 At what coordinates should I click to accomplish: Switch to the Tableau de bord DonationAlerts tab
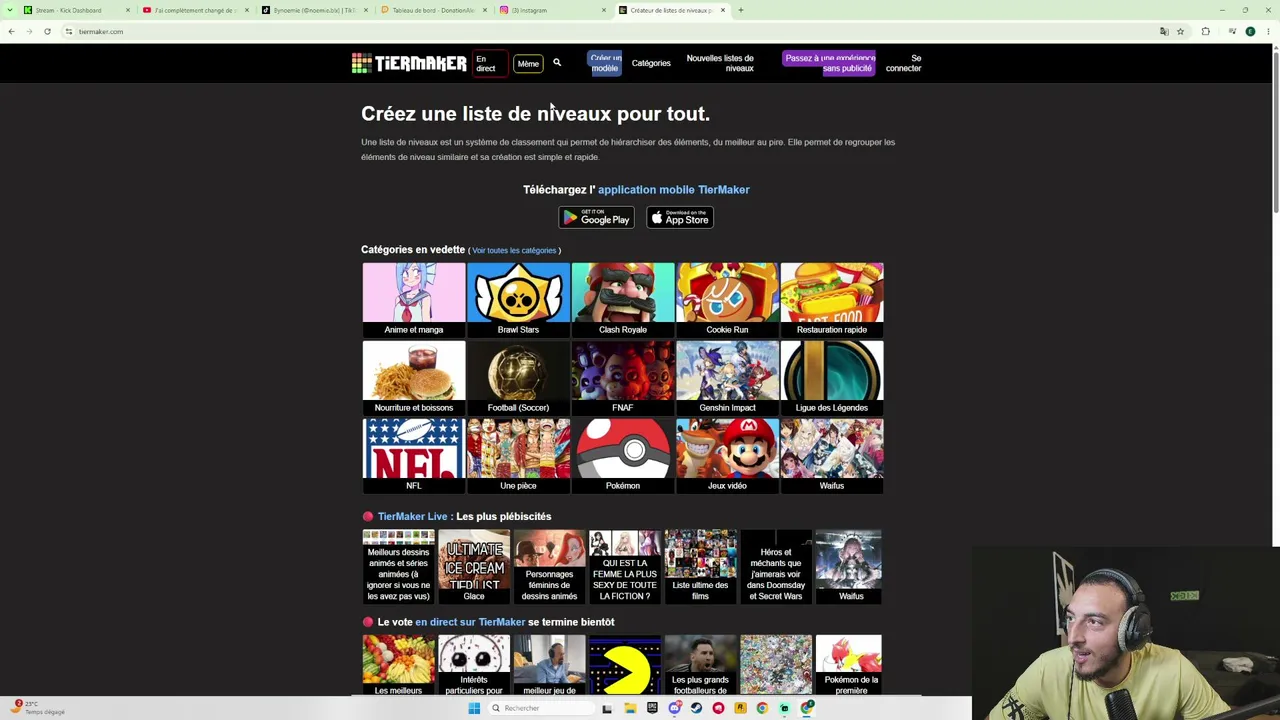[x=433, y=10]
